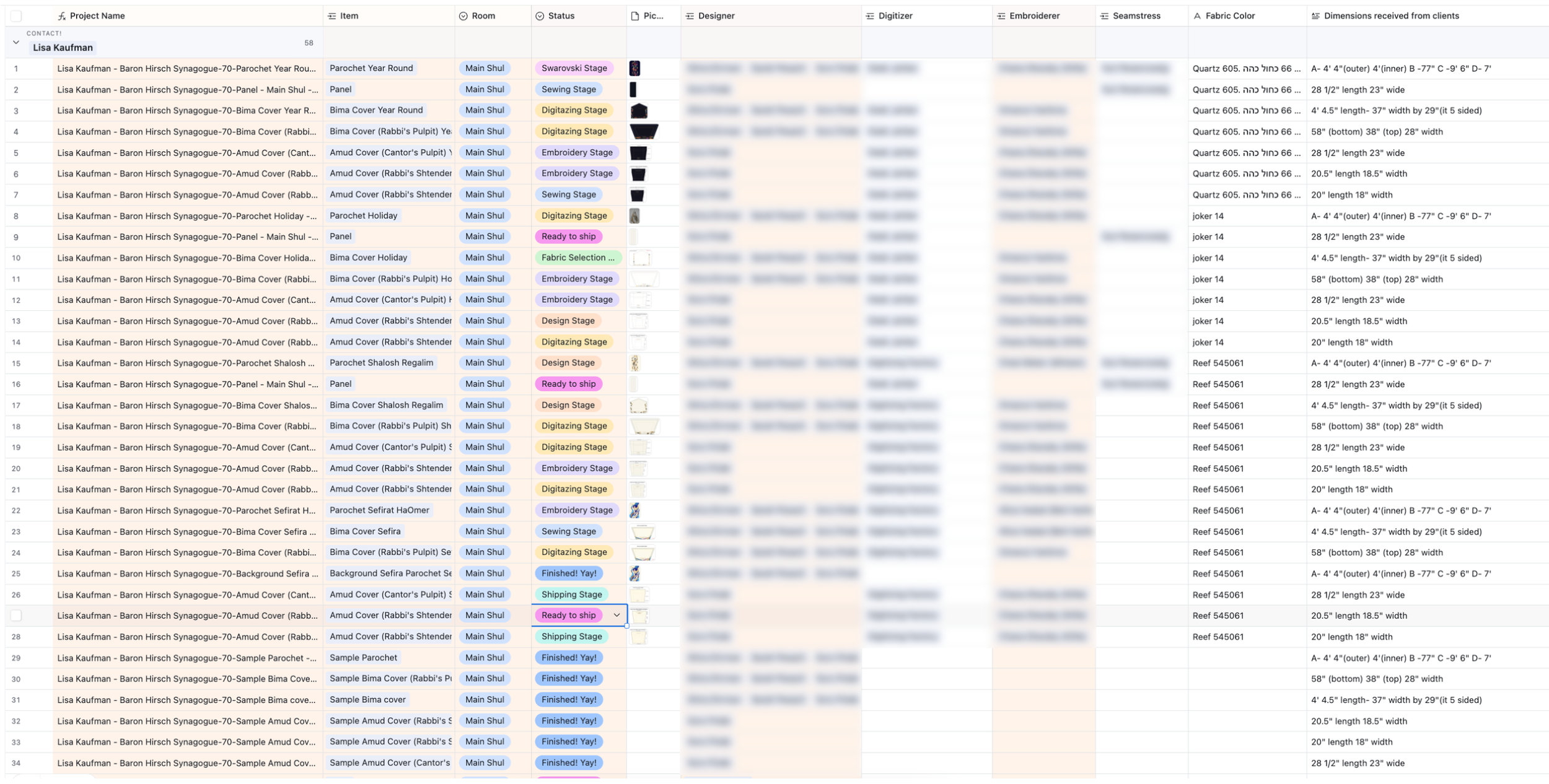1549x784 pixels.
Task: Click the Sample Parochet item in row 29
Action: pos(363,658)
